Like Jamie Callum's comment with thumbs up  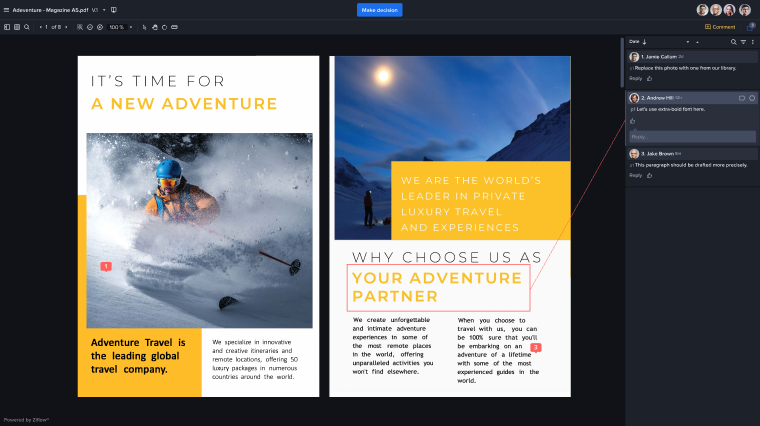tap(649, 77)
